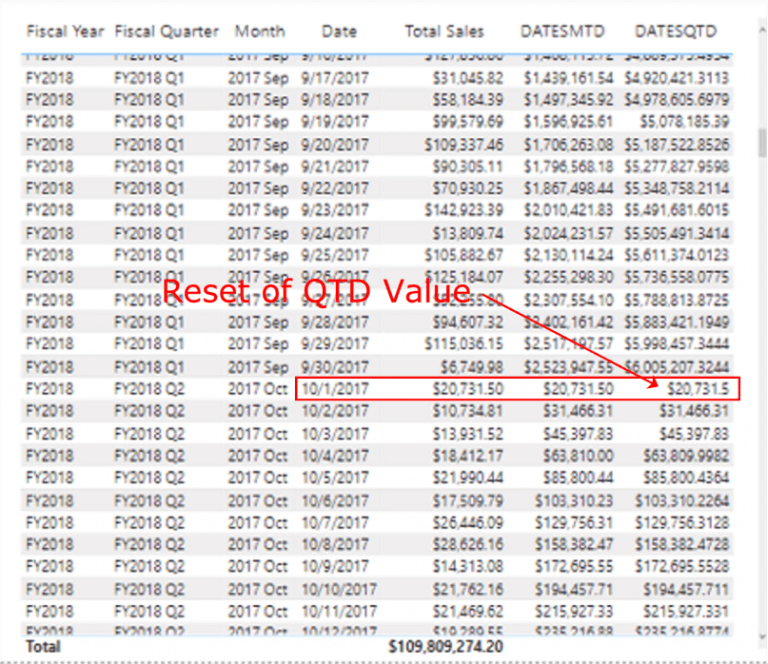Sort by the Fiscal Year column header
This screenshot has width=768, height=664.
[x=65, y=31]
